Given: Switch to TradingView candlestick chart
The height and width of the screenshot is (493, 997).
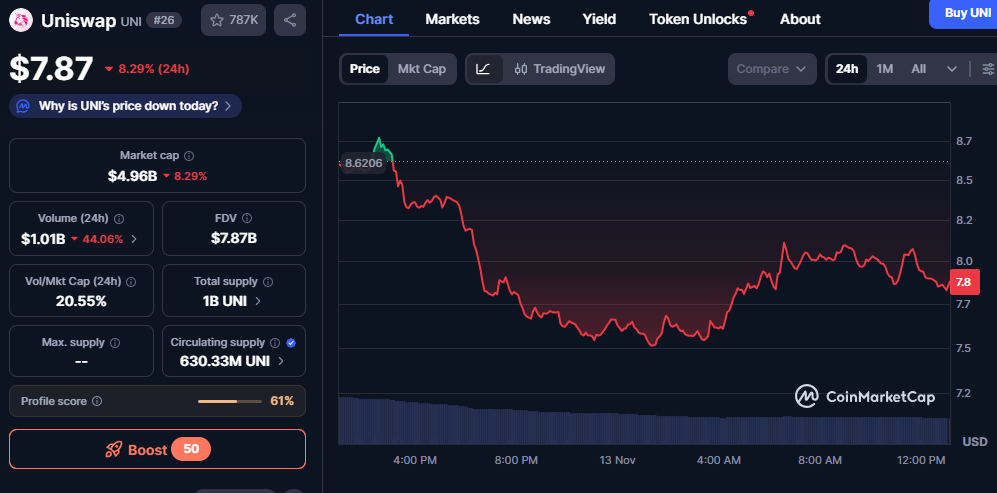Looking at the screenshot, I should [559, 69].
